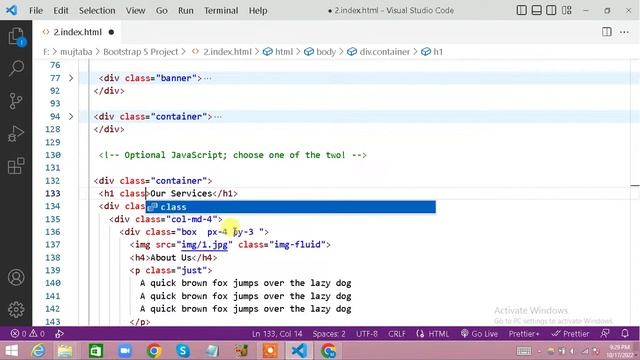Expand folded container div at line 94
This screenshot has width=640, height=360.
click(71, 116)
